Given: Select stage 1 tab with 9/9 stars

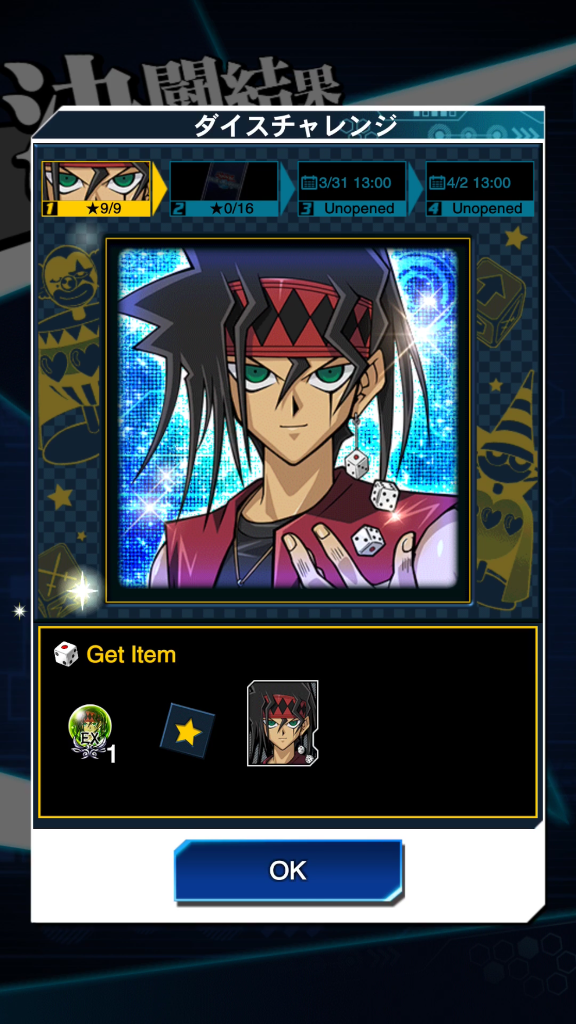Looking at the screenshot, I should pos(96,189).
